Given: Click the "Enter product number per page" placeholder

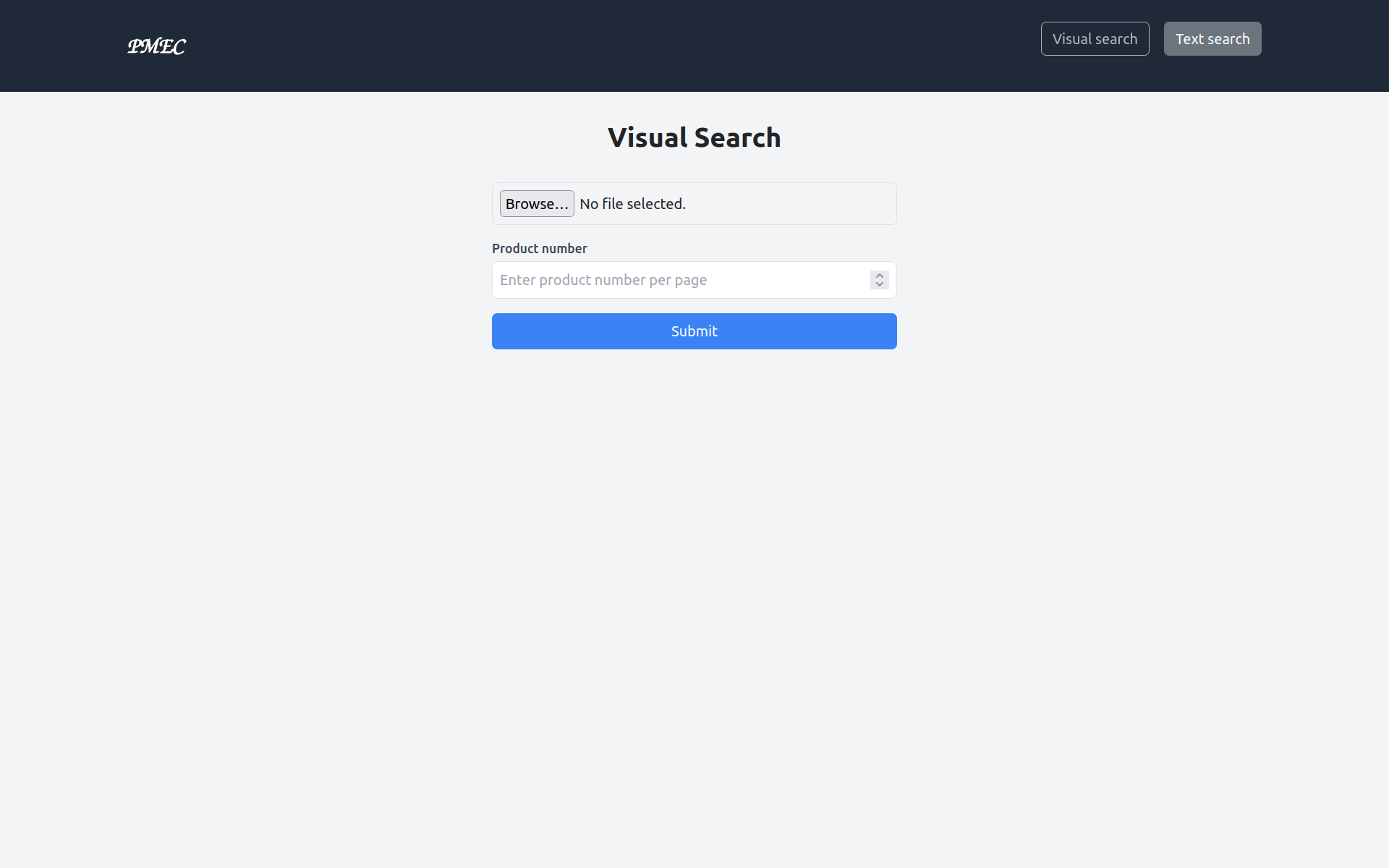Looking at the screenshot, I should point(603,280).
